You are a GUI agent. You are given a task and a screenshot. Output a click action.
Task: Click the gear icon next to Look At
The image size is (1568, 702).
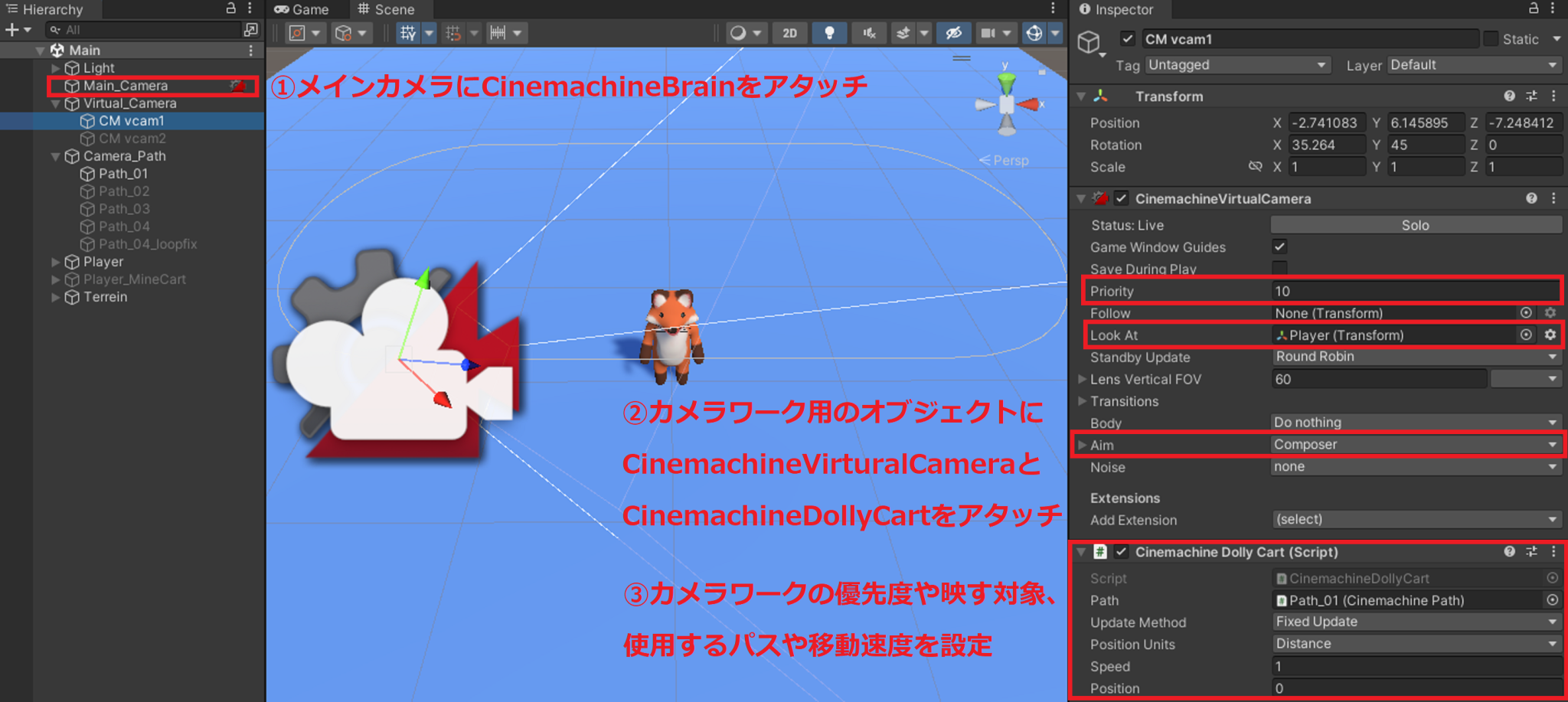(1550, 335)
